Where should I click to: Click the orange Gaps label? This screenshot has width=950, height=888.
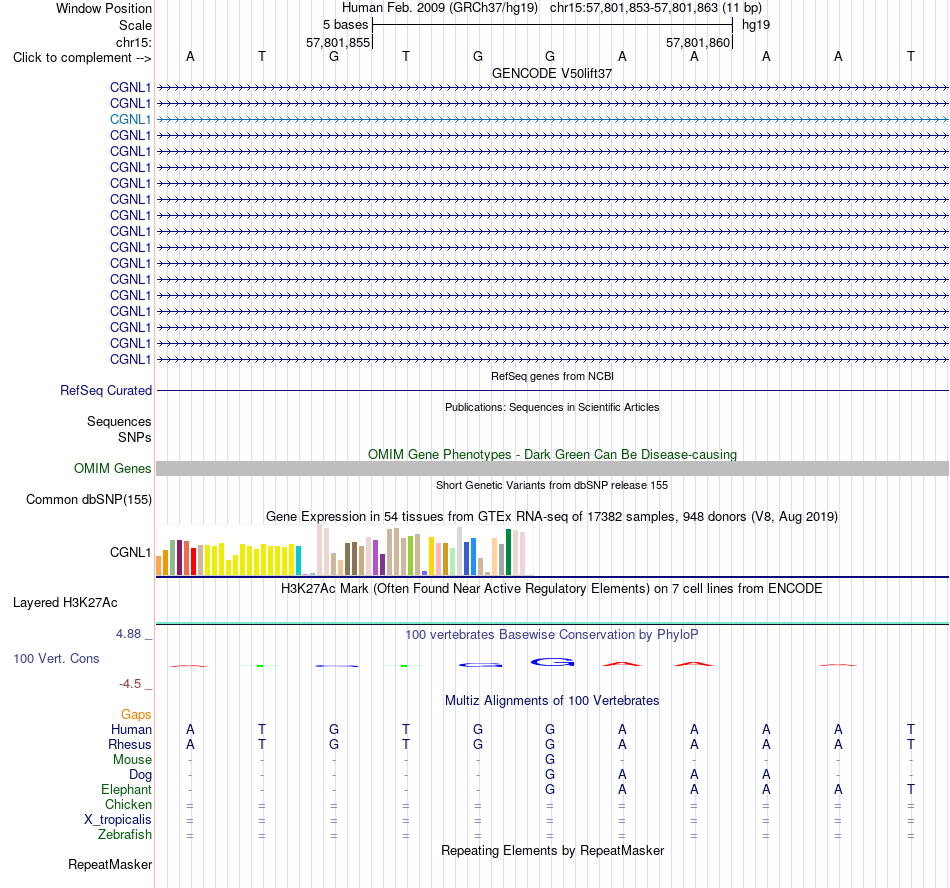pyautogui.click(x=136, y=715)
